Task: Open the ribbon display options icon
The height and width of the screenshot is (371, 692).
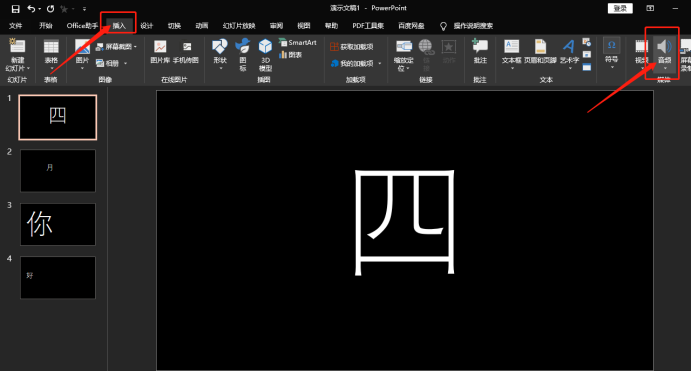Action: tap(650, 8)
